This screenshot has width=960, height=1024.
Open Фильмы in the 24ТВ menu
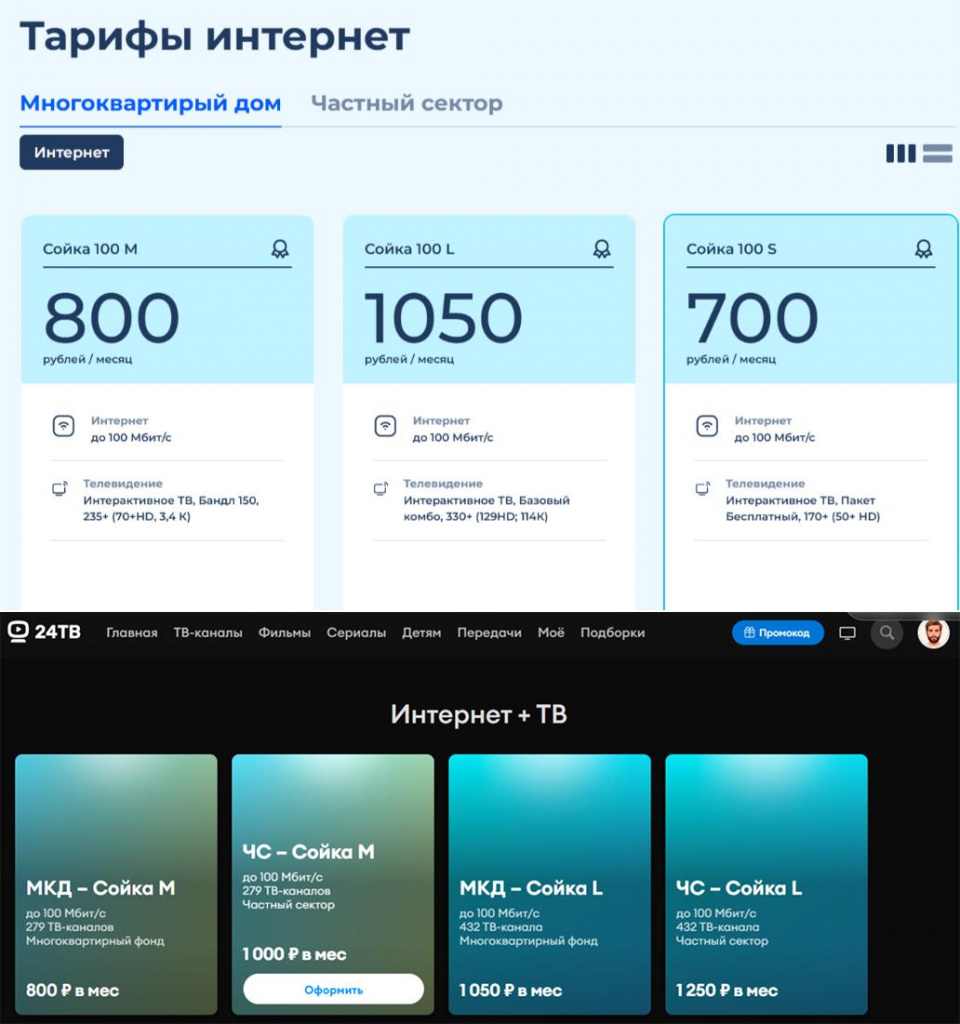(284, 633)
